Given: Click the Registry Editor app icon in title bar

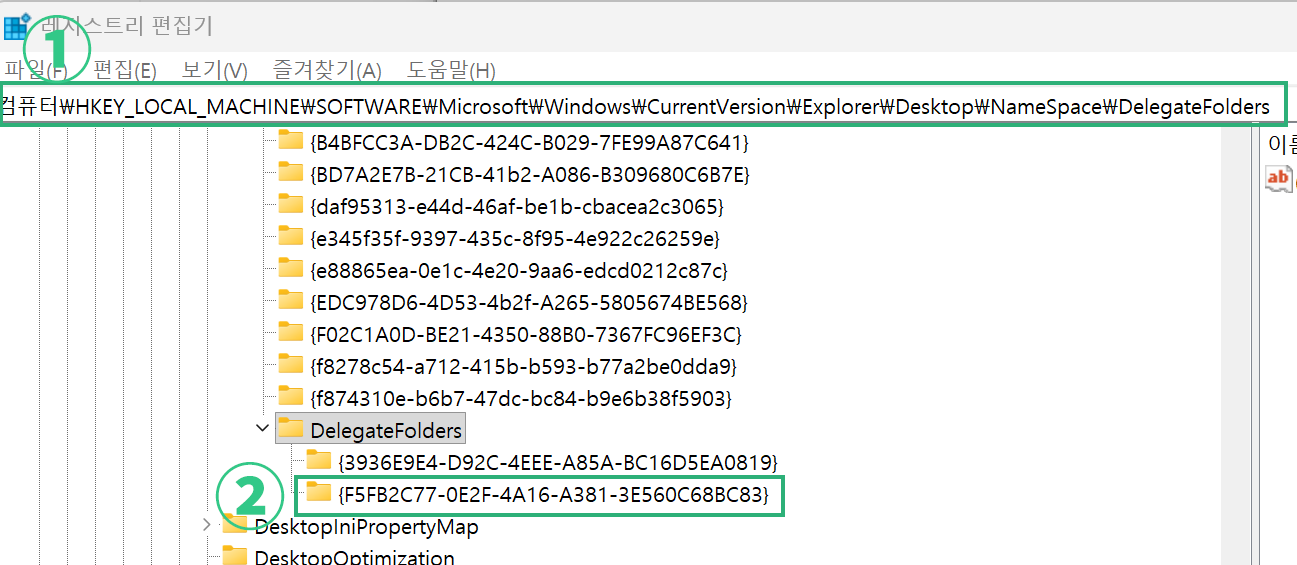Looking at the screenshot, I should [16, 26].
